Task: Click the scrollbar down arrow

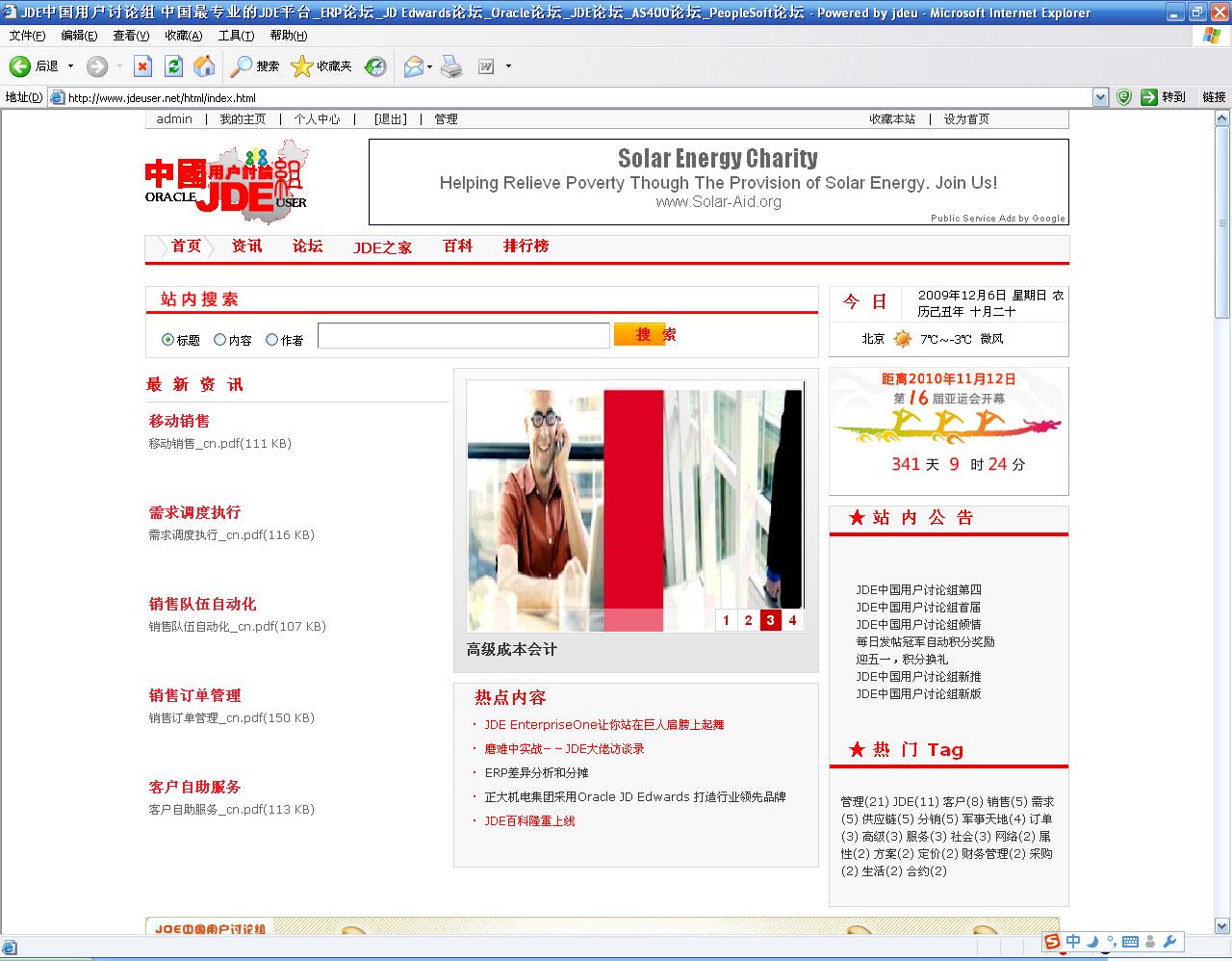Action: (x=1222, y=926)
